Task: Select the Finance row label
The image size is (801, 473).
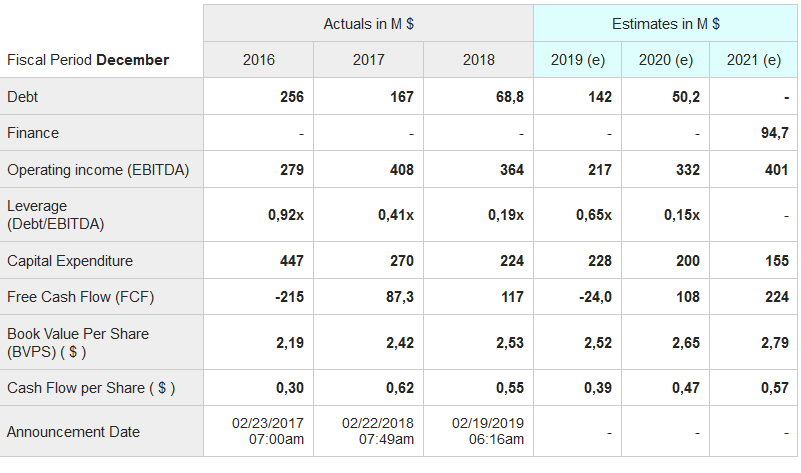Action: pos(33,133)
